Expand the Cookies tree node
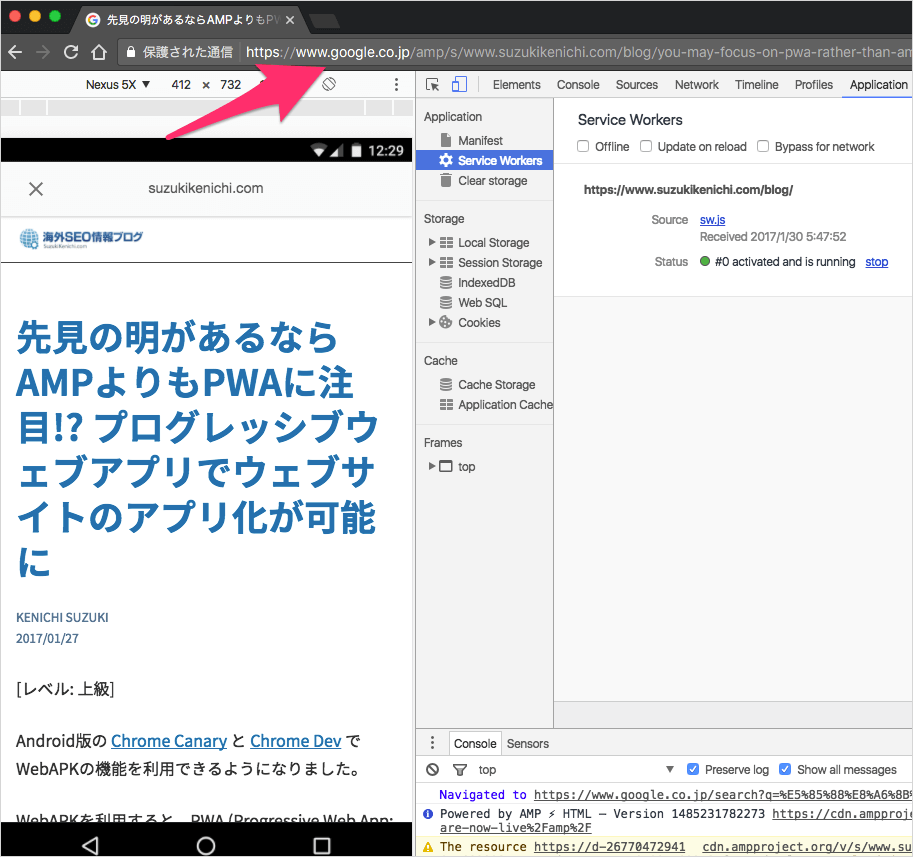The height and width of the screenshot is (857, 913). [x=431, y=322]
